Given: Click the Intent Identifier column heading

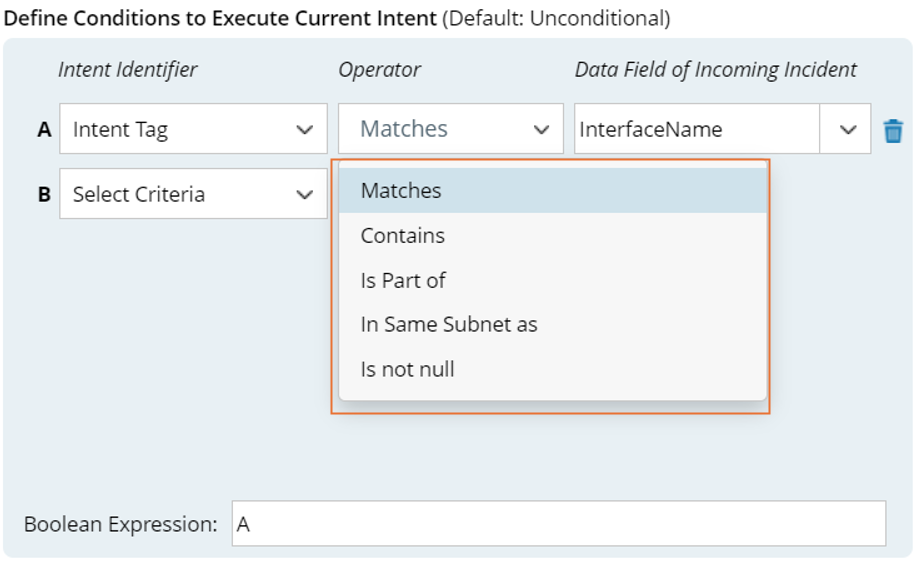Looking at the screenshot, I should pos(127,69).
